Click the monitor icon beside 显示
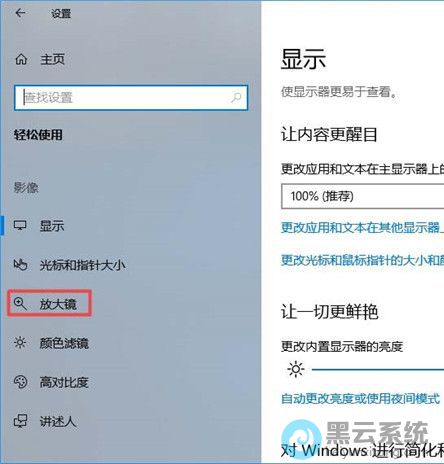This screenshot has height=464, width=444. 20,225
